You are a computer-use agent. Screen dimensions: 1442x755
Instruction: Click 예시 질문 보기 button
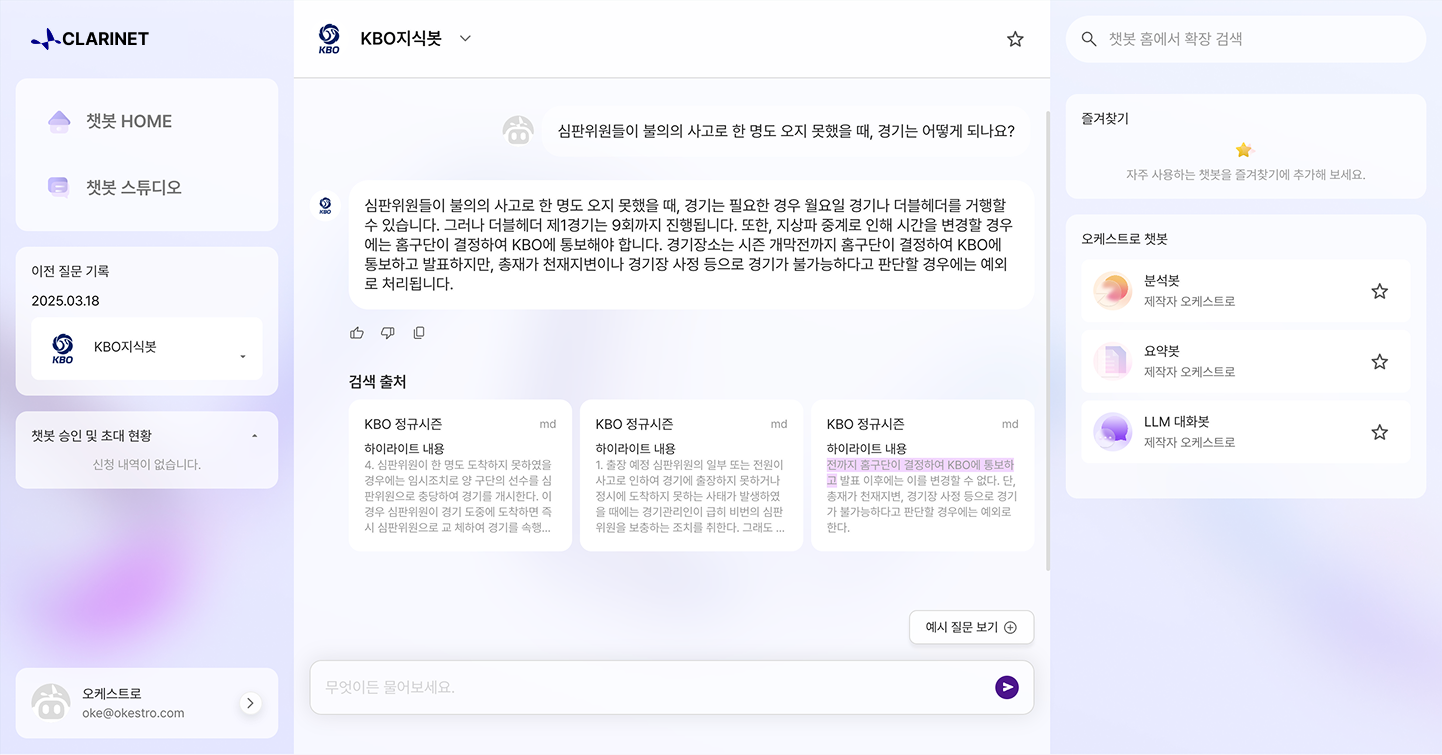(x=971, y=628)
